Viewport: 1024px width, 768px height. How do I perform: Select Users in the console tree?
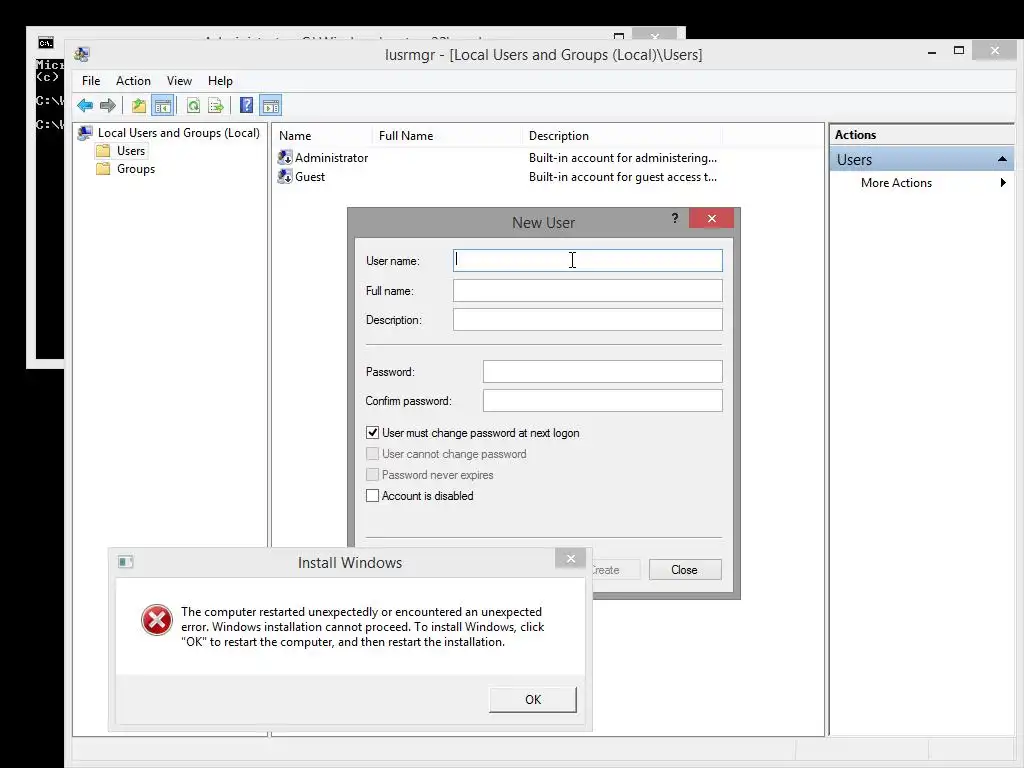(131, 151)
